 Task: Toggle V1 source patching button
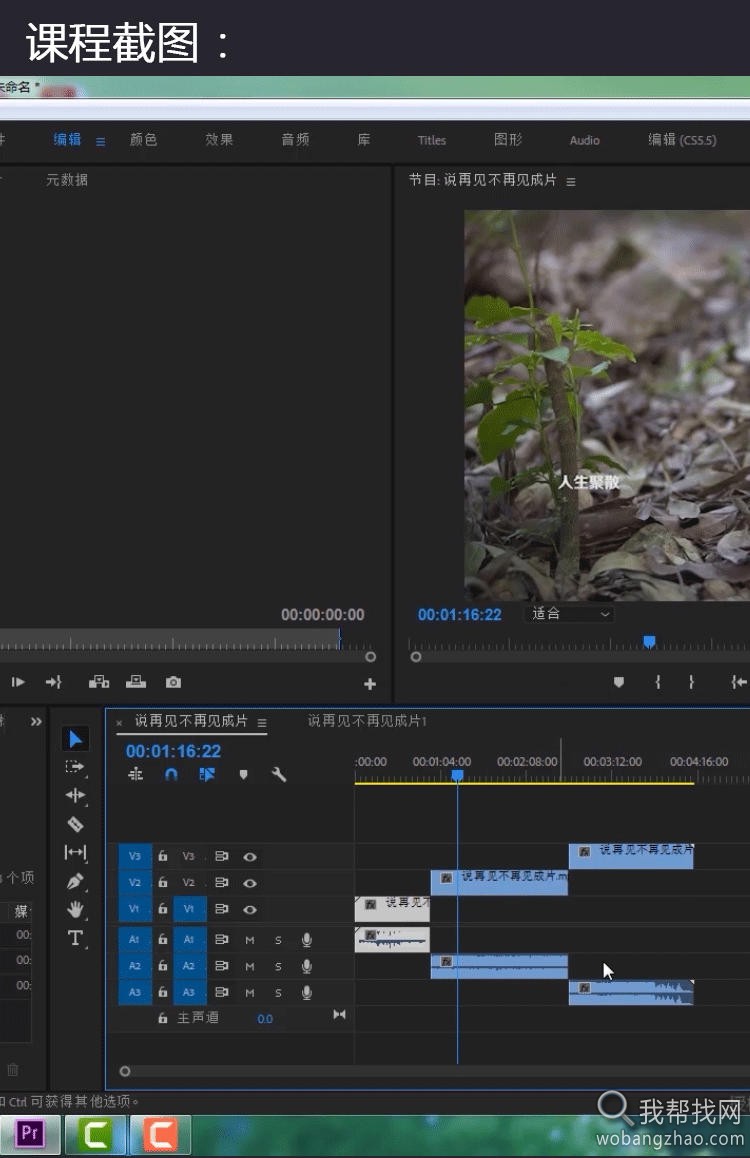click(x=134, y=909)
